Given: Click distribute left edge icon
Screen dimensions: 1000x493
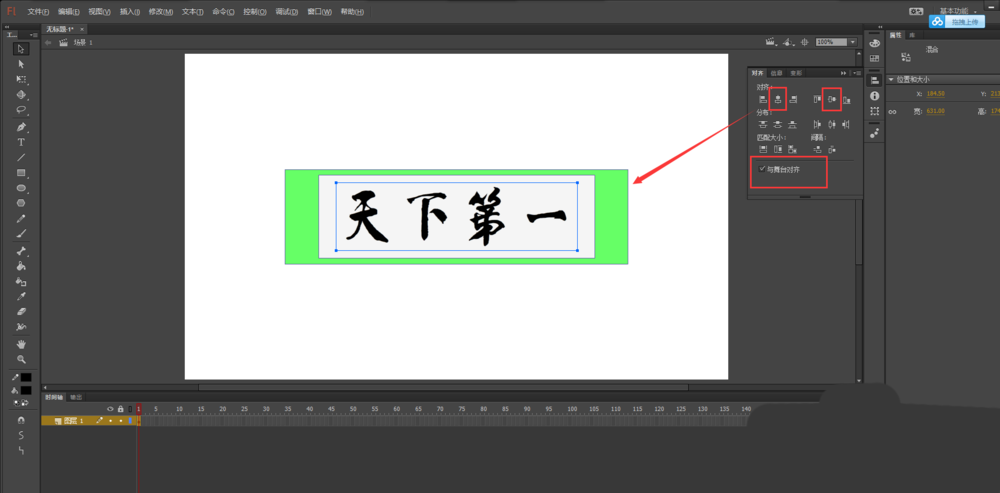Looking at the screenshot, I should click(x=817, y=124).
